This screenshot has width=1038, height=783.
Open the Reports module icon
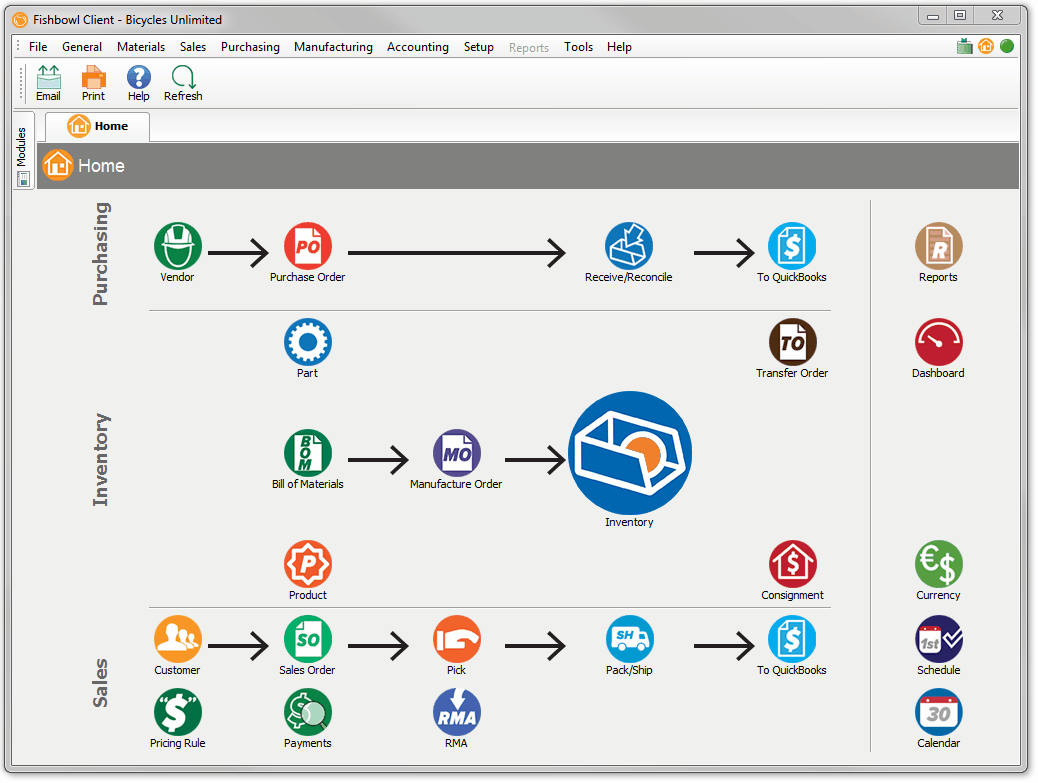pos(938,246)
